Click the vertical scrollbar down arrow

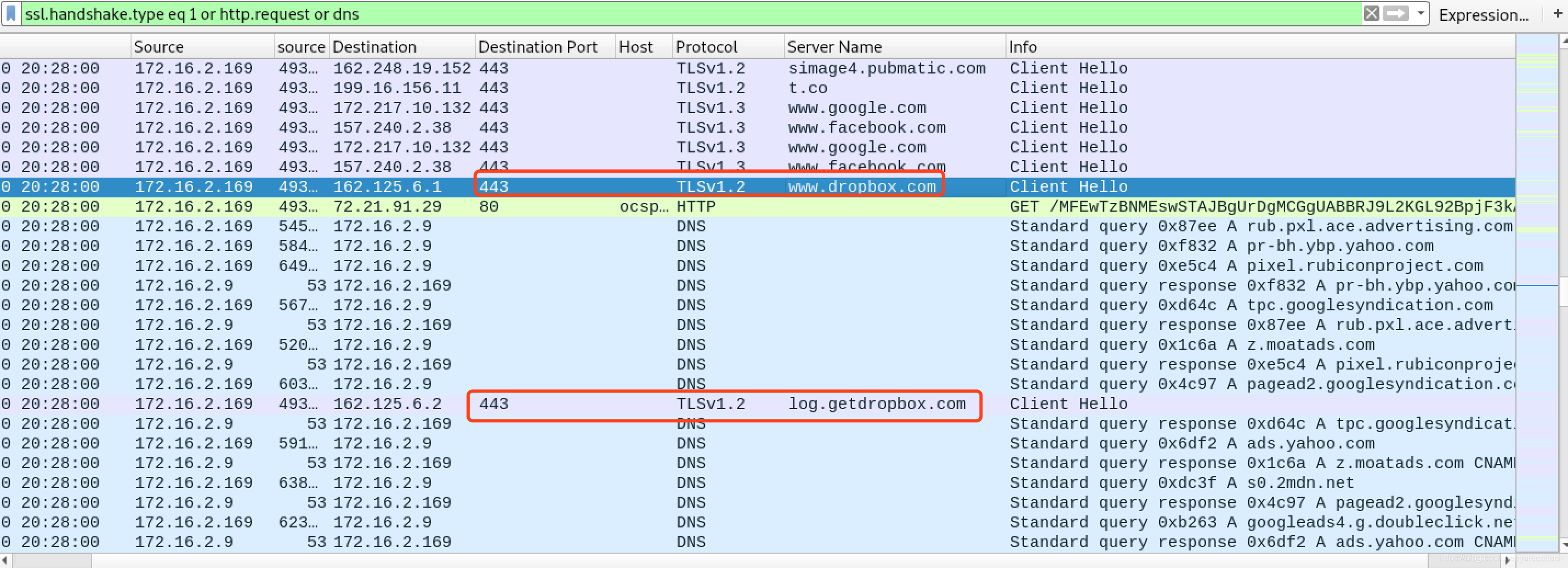[1564, 544]
